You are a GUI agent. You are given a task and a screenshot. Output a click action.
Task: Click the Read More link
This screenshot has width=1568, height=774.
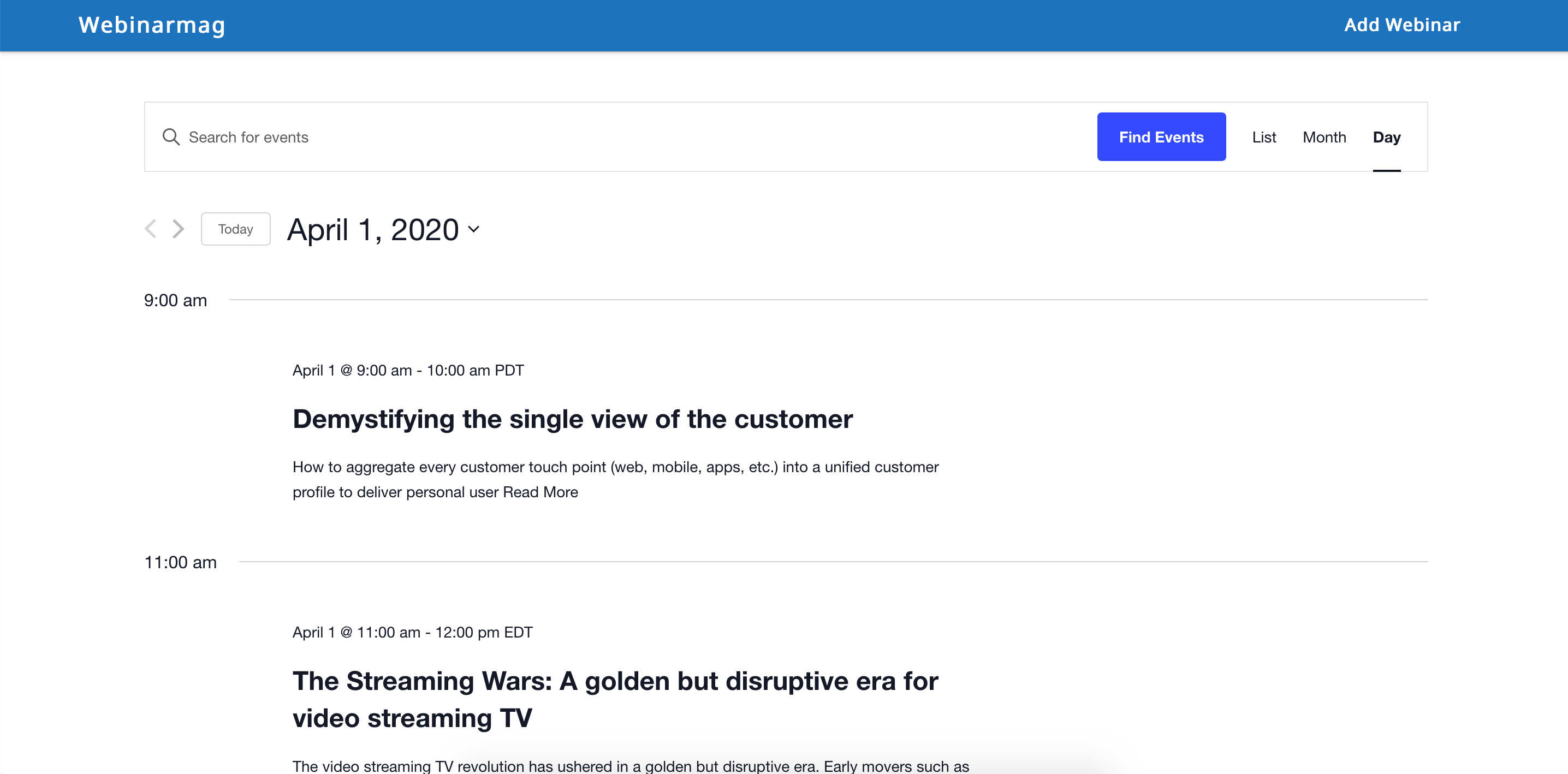[541, 492]
